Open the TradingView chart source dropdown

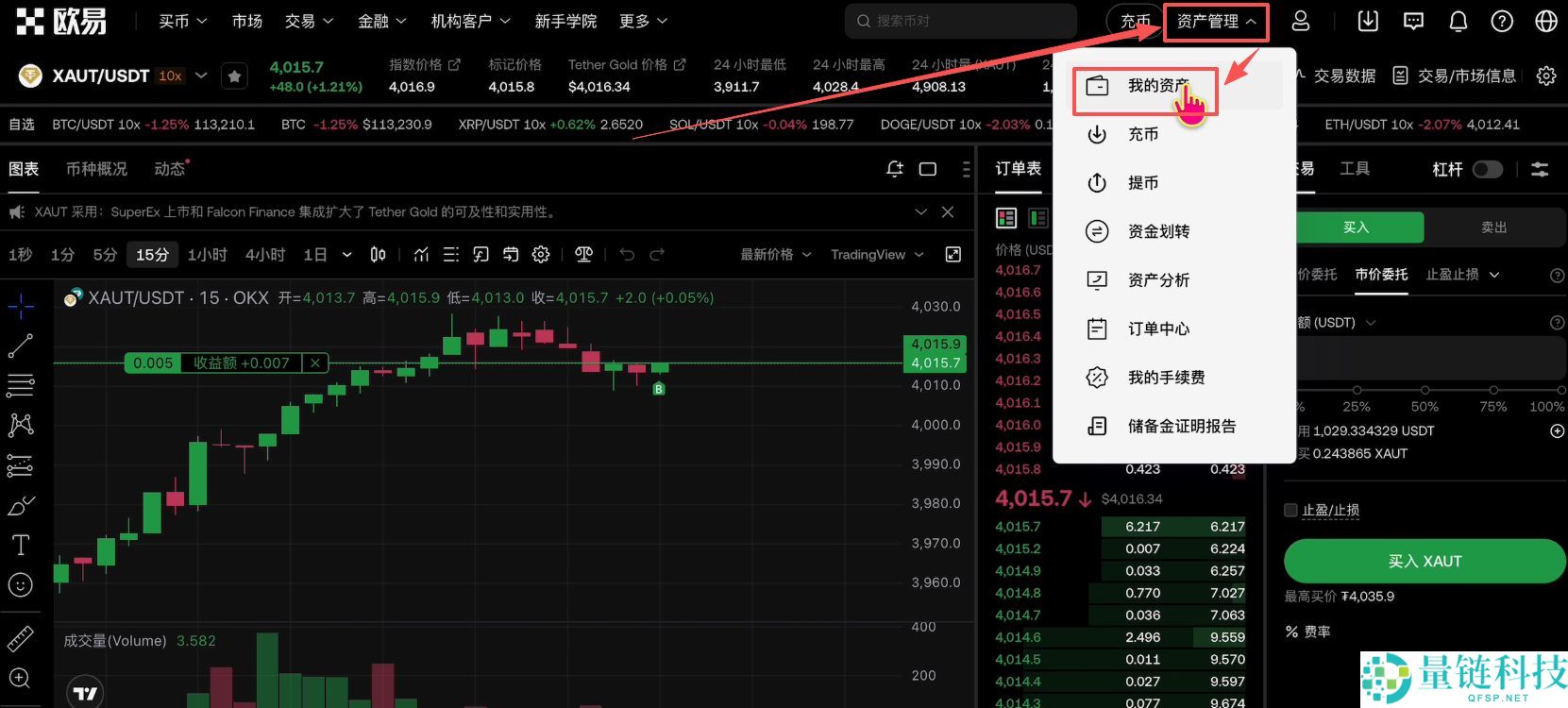point(877,255)
